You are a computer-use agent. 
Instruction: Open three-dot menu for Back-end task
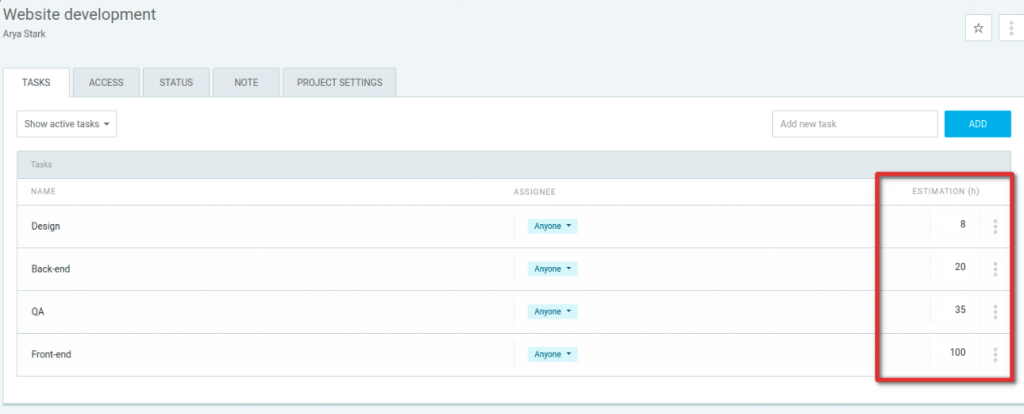[x=995, y=269]
